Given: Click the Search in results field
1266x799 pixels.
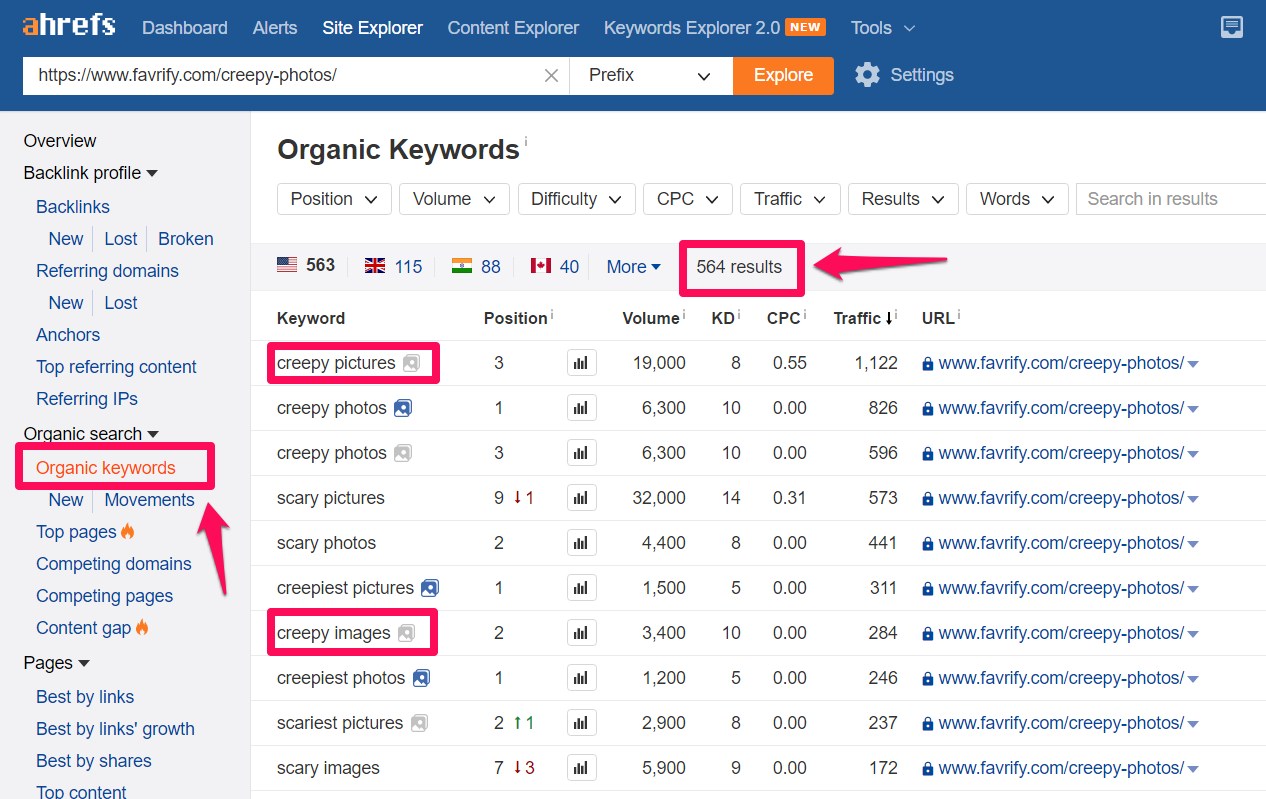Looking at the screenshot, I should pyautogui.click(x=1170, y=199).
